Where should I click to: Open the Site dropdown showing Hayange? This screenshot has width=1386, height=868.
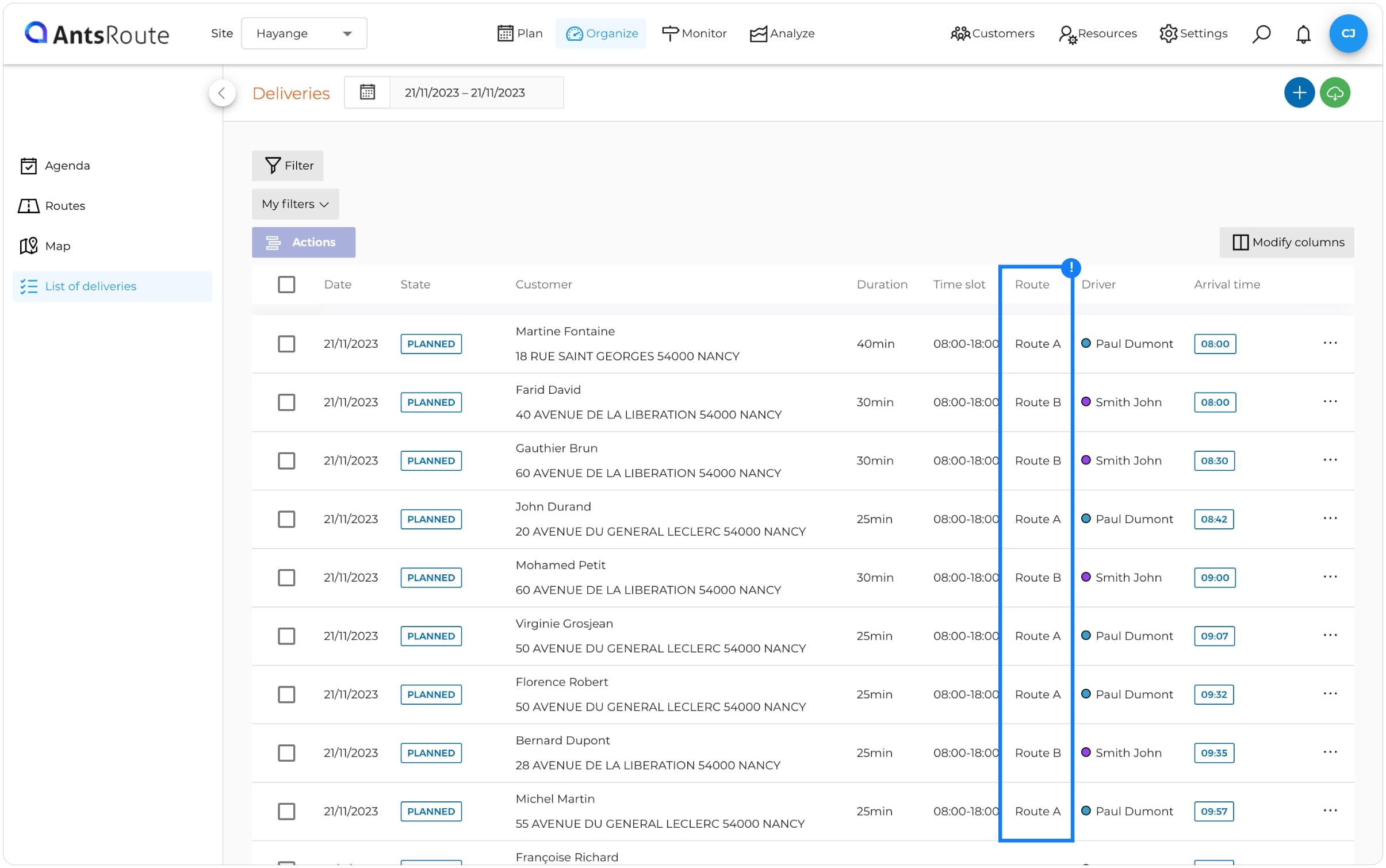coord(304,33)
